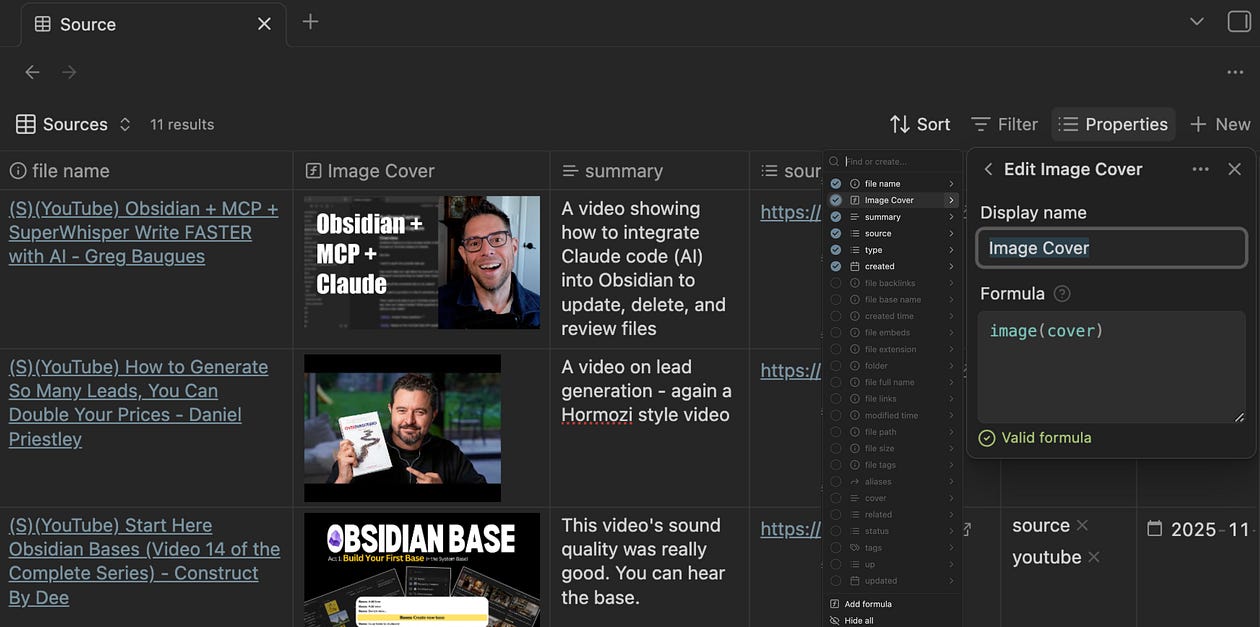
Task: Enable the file backlinks property checkbox
Action: [x=836, y=283]
